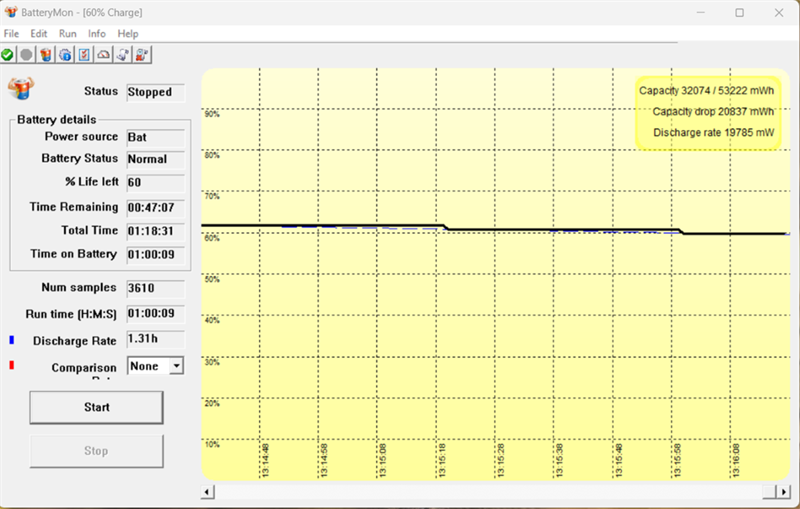Click the log scroll toolbar icon
The height and width of the screenshot is (509, 800).
point(122,54)
